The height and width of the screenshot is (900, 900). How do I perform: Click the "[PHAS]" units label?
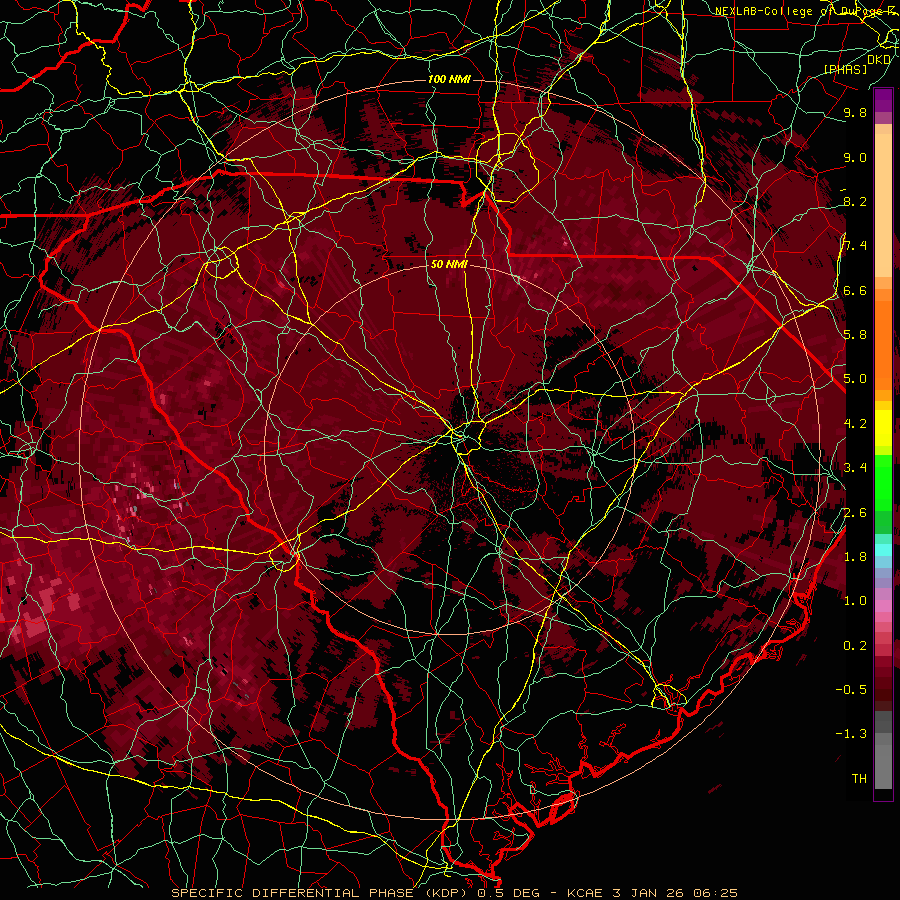point(845,70)
